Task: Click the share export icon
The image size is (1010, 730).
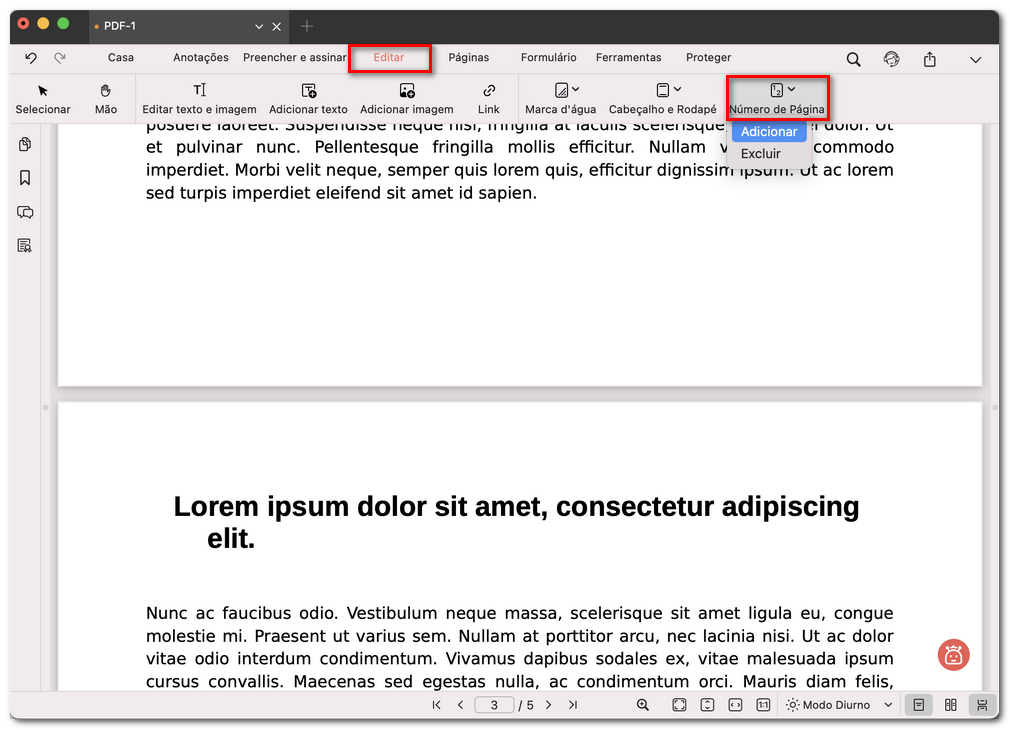Action: [930, 59]
